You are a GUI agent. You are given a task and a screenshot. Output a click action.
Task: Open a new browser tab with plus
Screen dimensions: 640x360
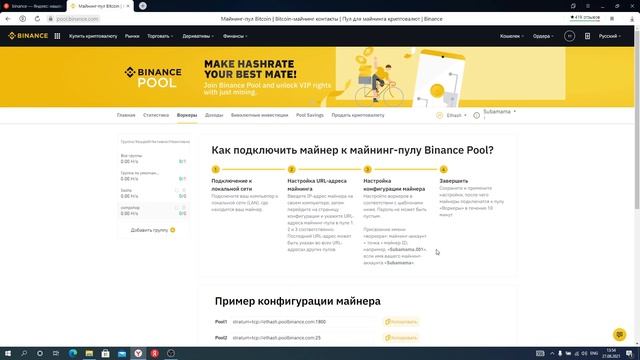pyautogui.click(x=142, y=6)
